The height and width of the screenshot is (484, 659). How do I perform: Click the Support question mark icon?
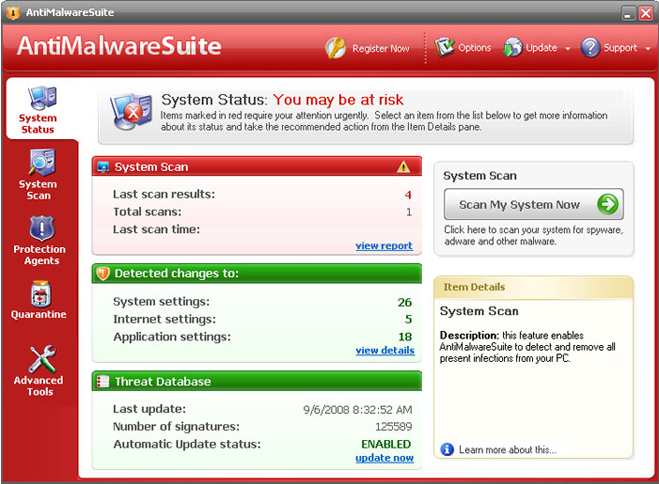click(x=590, y=47)
